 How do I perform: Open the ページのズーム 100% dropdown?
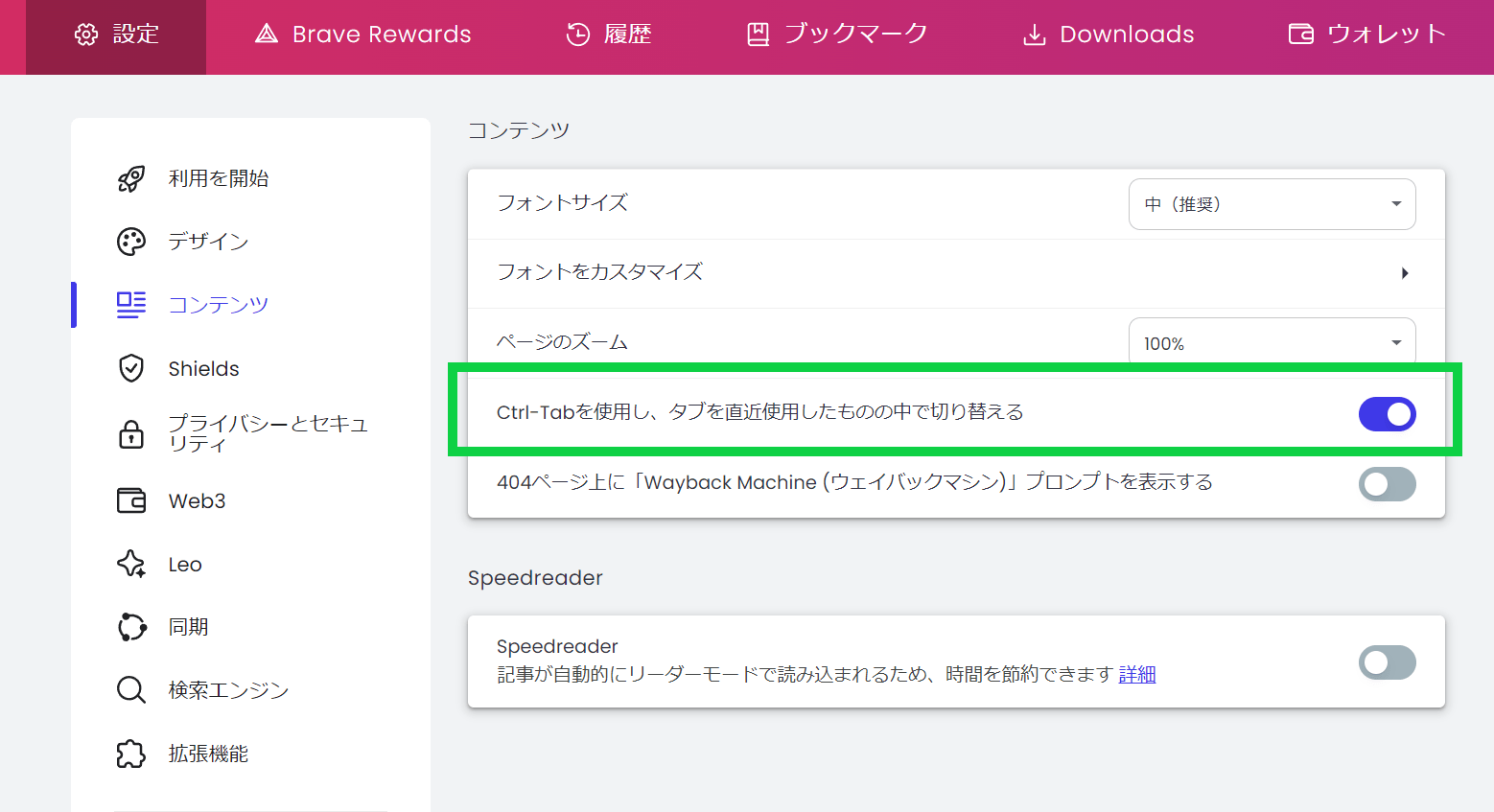1272,342
